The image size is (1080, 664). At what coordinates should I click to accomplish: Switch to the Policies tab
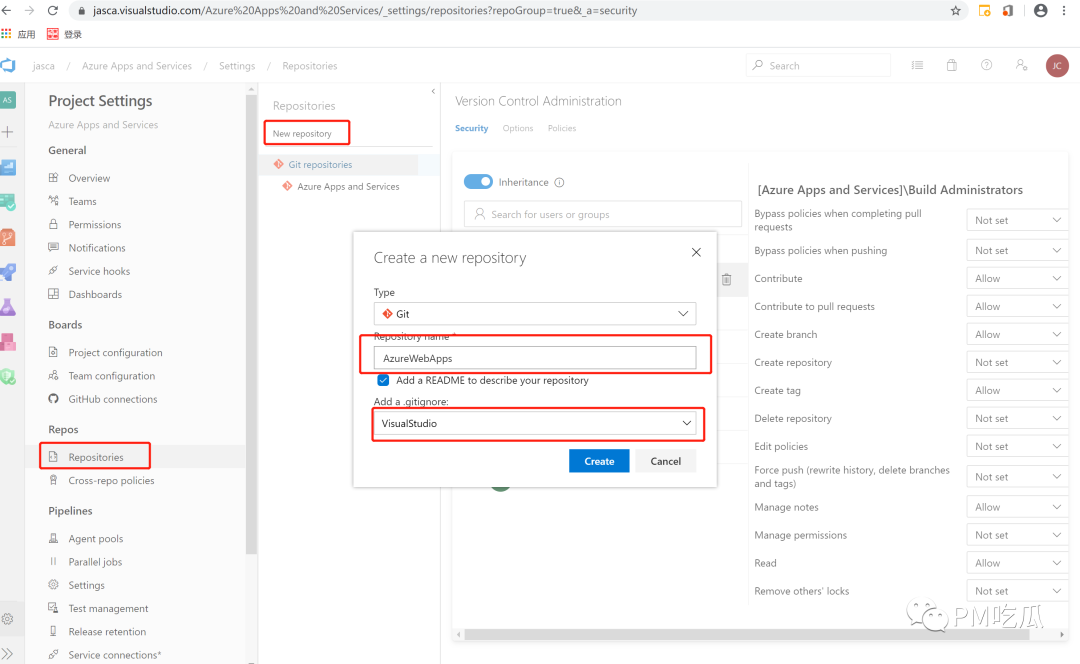562,128
